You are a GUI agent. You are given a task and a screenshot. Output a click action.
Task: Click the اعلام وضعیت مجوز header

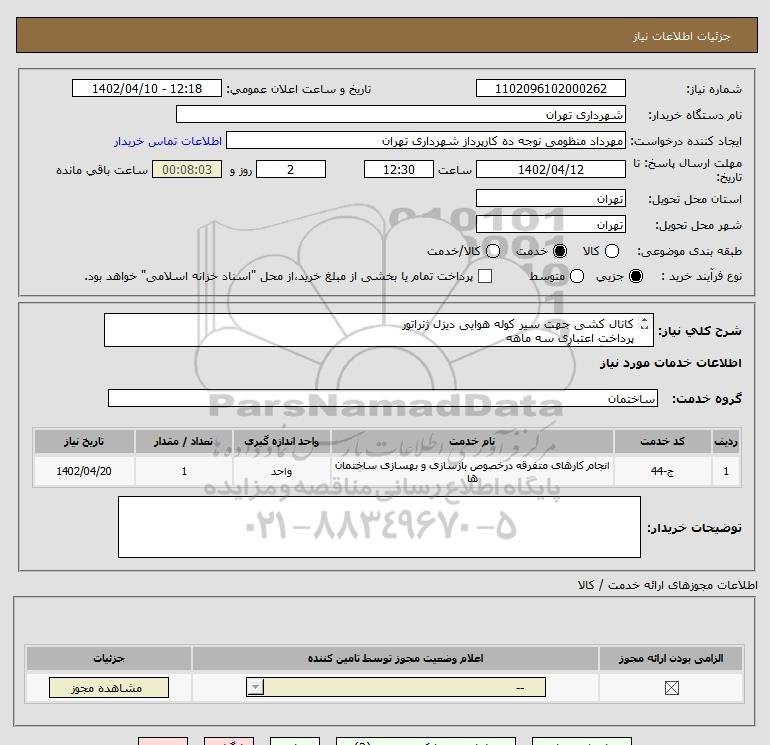(395, 658)
